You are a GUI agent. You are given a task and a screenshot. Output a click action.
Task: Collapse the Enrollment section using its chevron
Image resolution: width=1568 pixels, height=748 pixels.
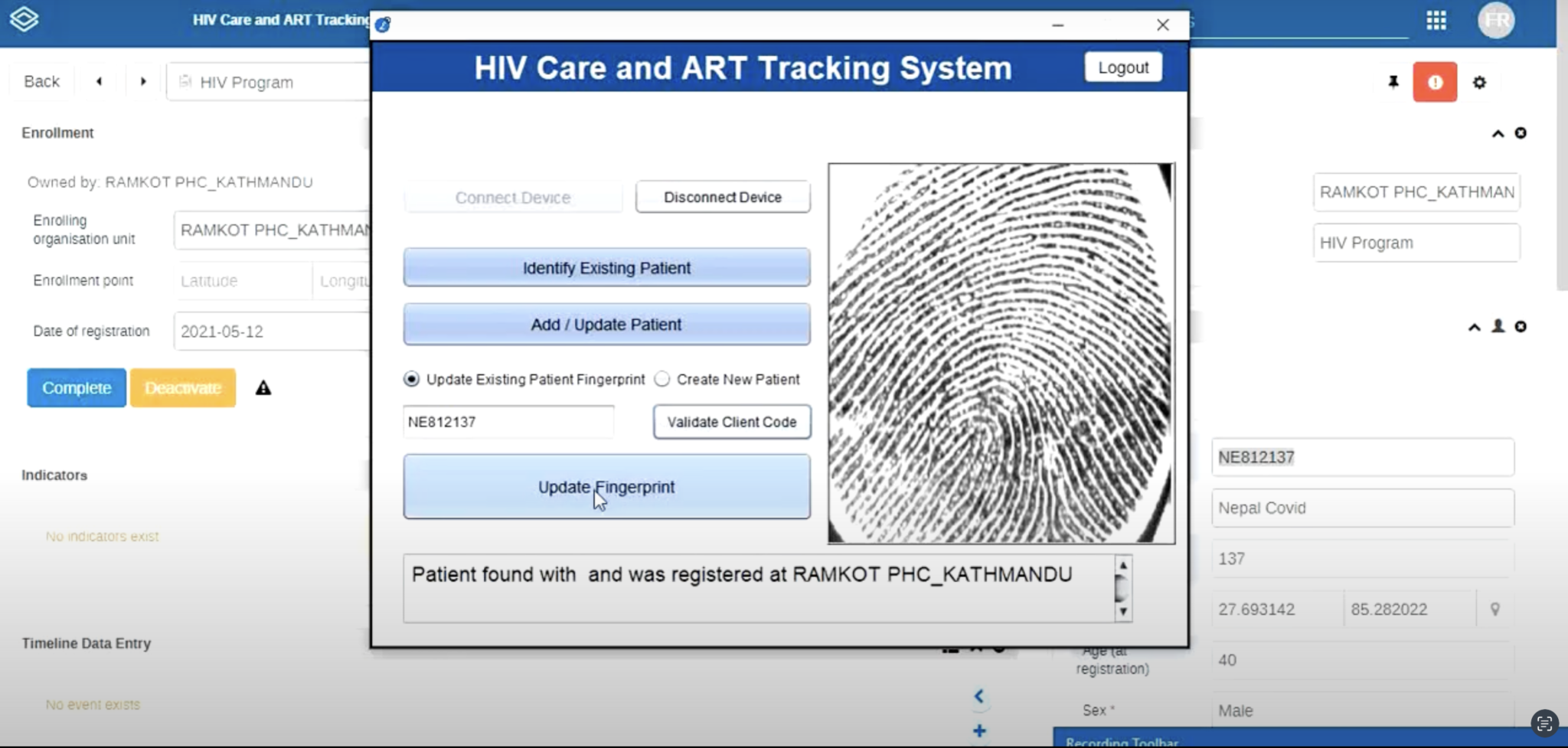click(x=1497, y=133)
